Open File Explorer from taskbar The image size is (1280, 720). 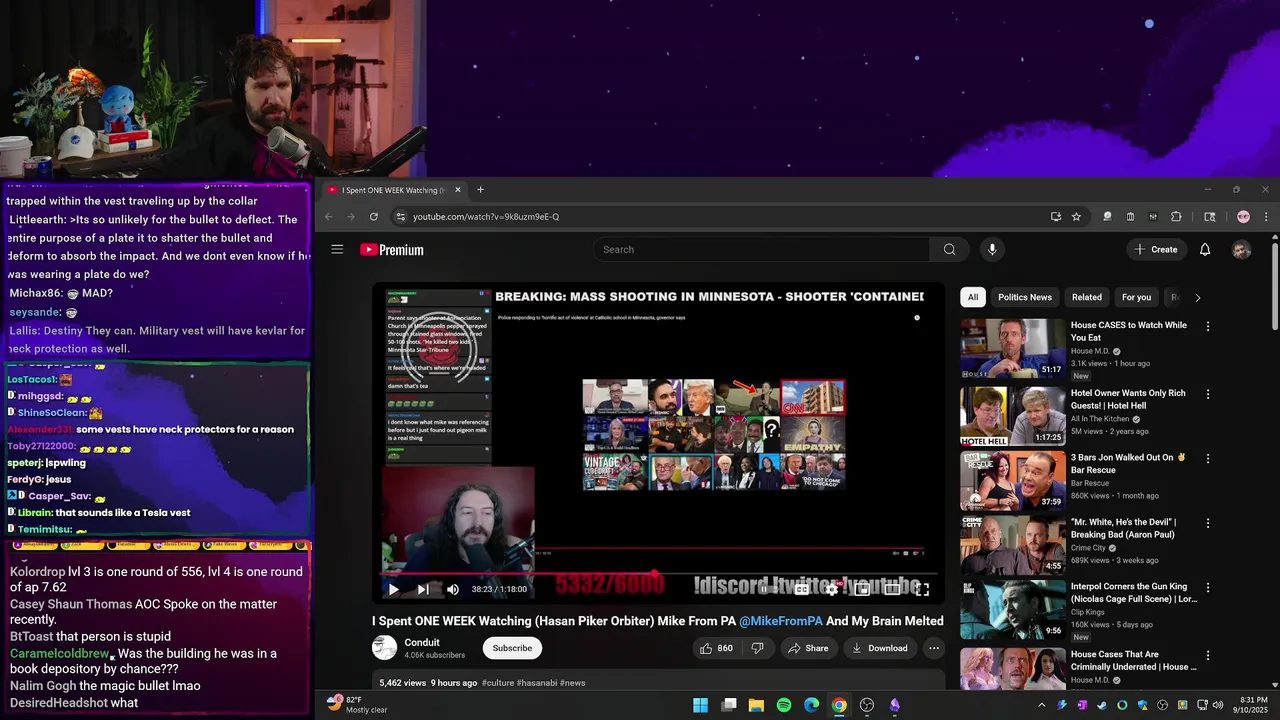coord(756,705)
